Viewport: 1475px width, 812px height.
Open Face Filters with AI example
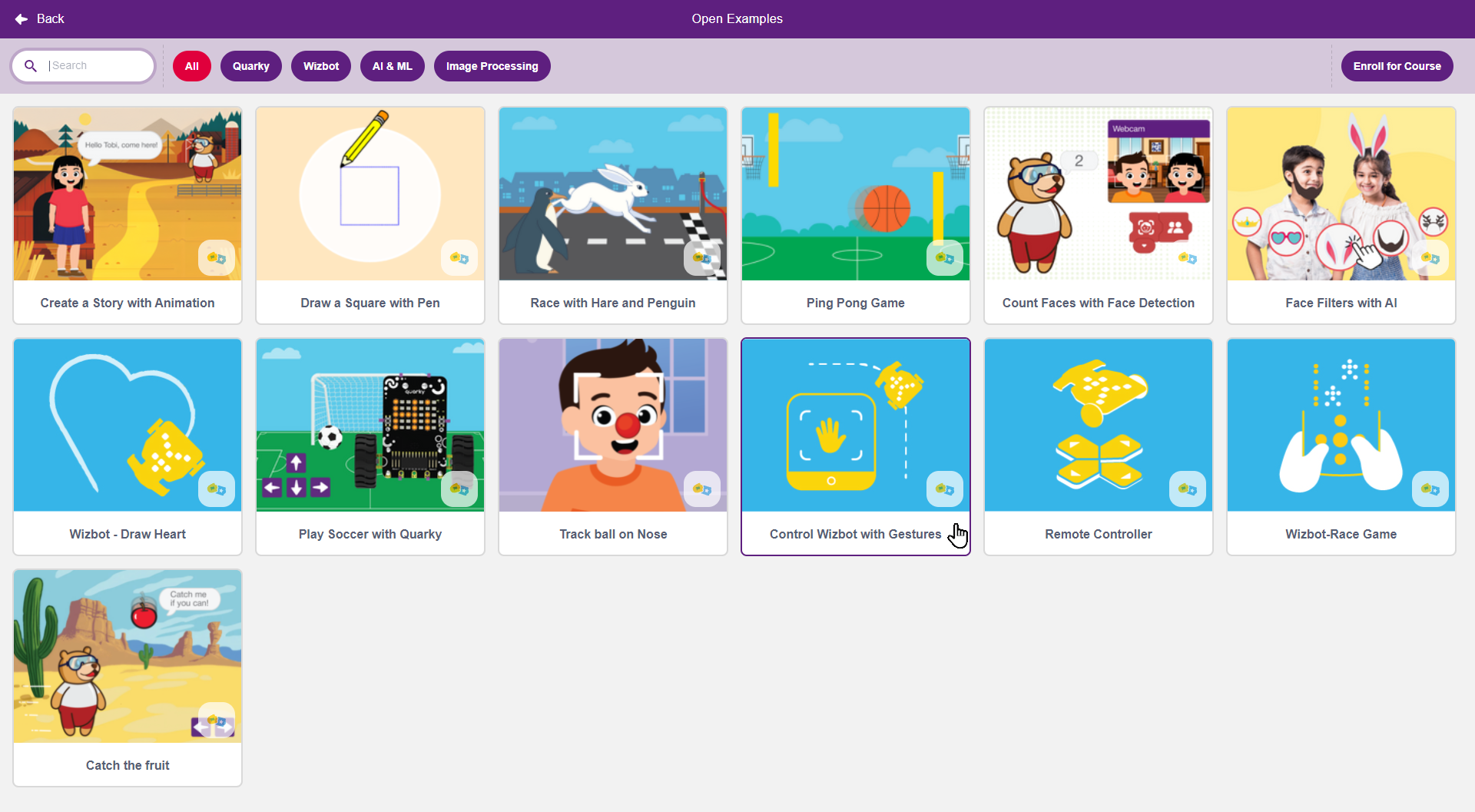tap(1341, 215)
